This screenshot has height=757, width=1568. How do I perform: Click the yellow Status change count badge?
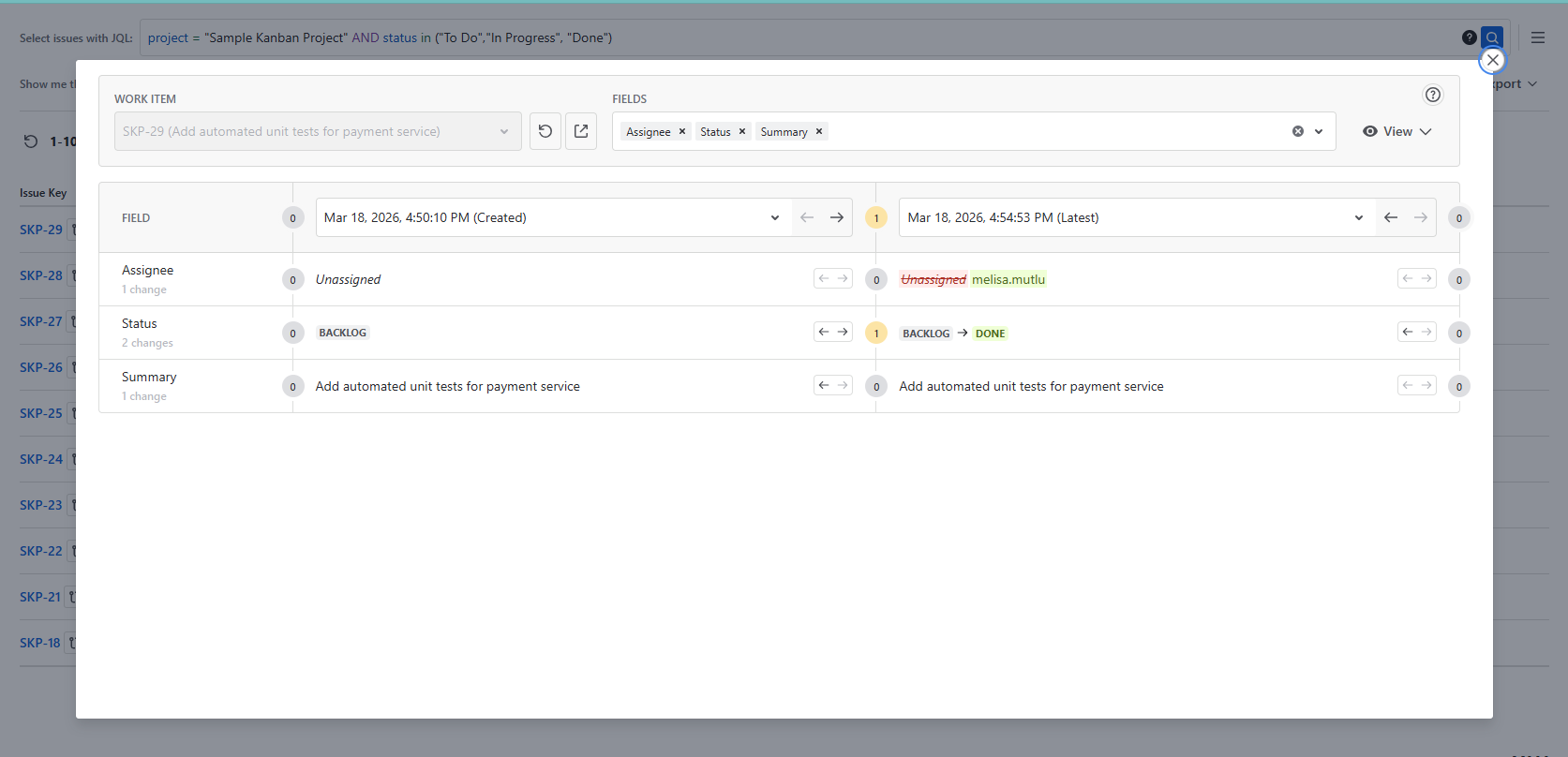tap(876, 333)
